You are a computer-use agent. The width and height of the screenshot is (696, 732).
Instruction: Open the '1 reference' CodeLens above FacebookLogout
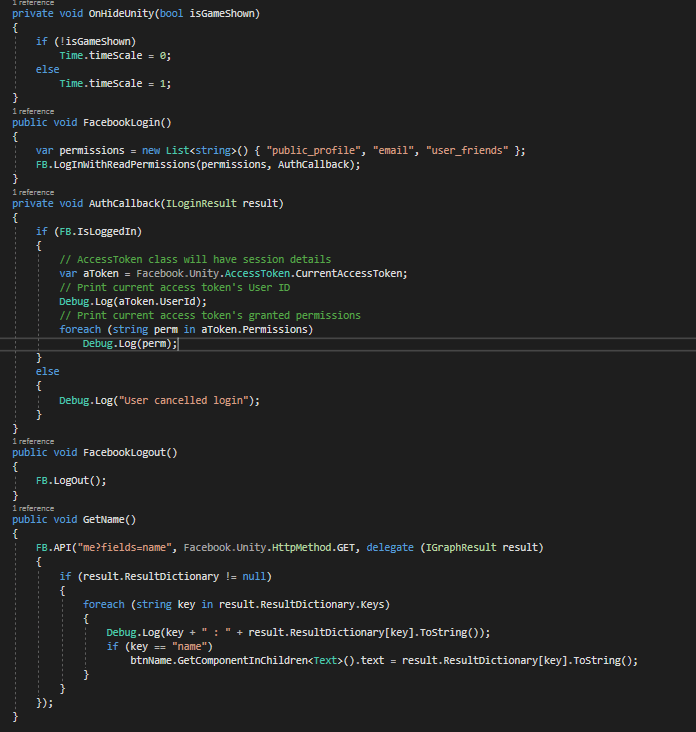33,441
